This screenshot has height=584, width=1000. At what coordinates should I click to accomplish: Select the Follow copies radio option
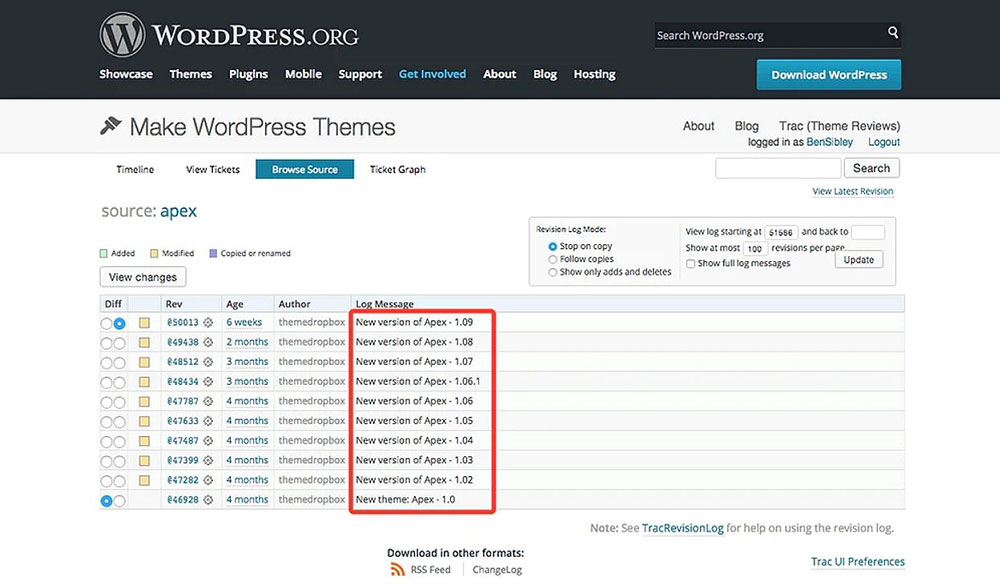click(x=552, y=259)
